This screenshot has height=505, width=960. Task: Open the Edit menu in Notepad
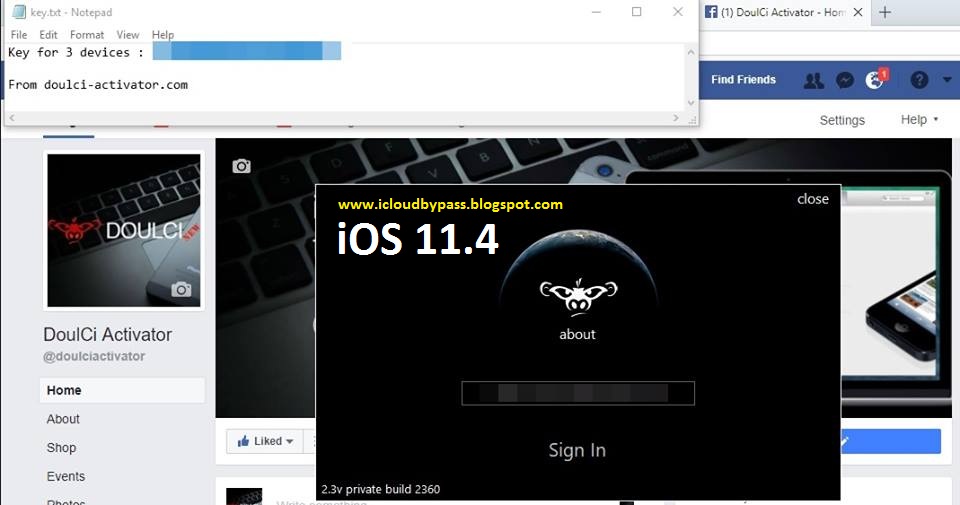pos(48,35)
